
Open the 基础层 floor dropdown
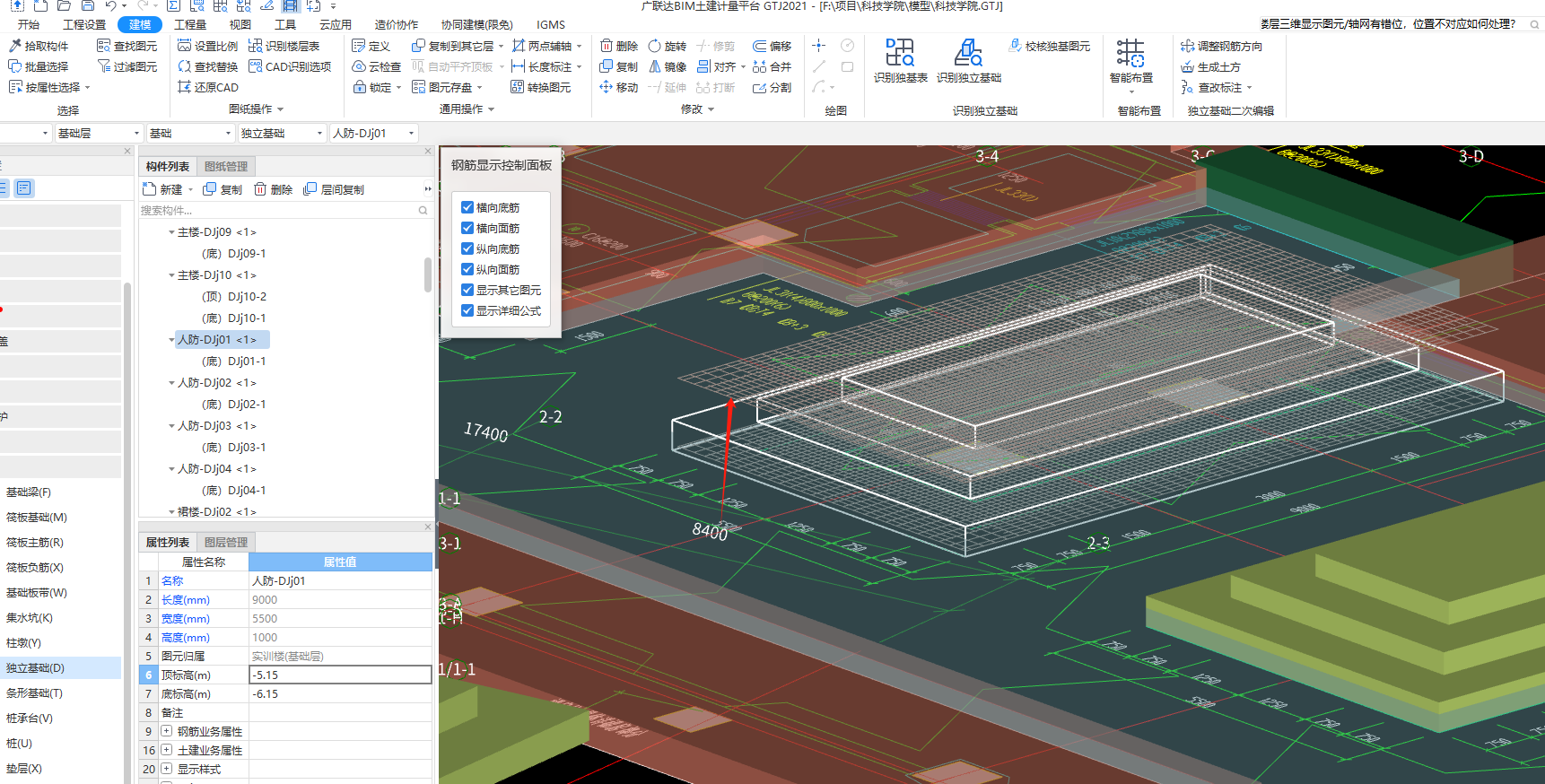pos(98,133)
